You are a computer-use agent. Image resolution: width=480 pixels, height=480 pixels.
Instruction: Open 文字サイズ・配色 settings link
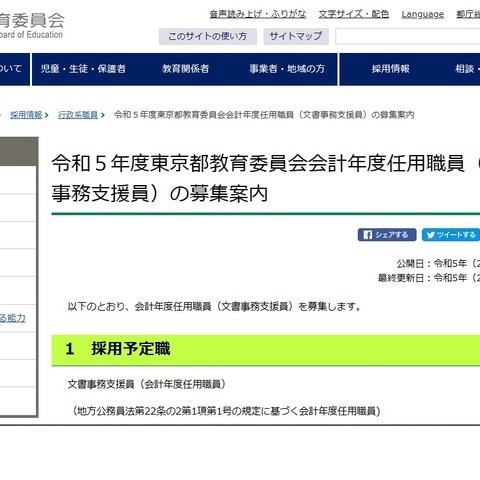(354, 14)
